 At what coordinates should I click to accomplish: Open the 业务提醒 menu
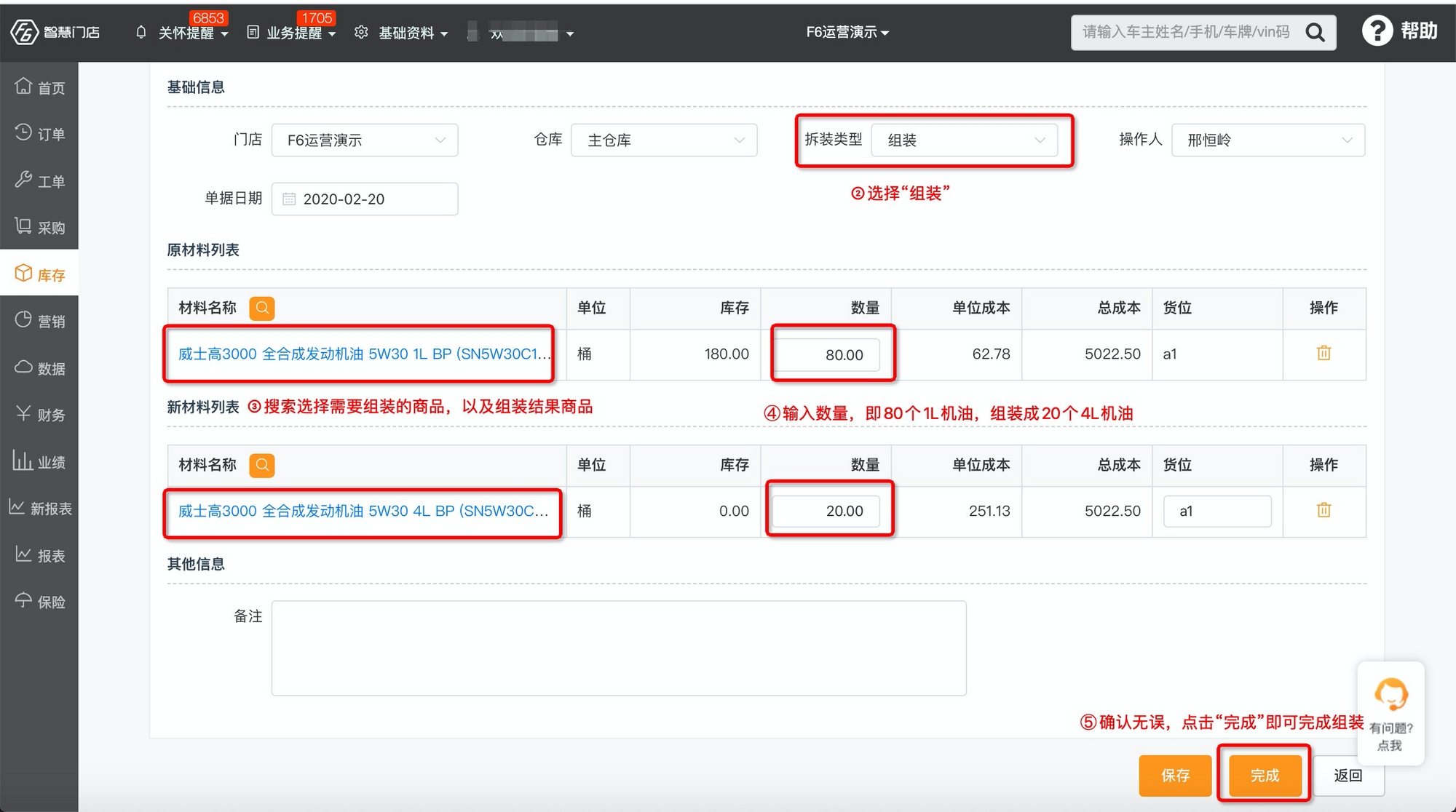click(x=291, y=33)
